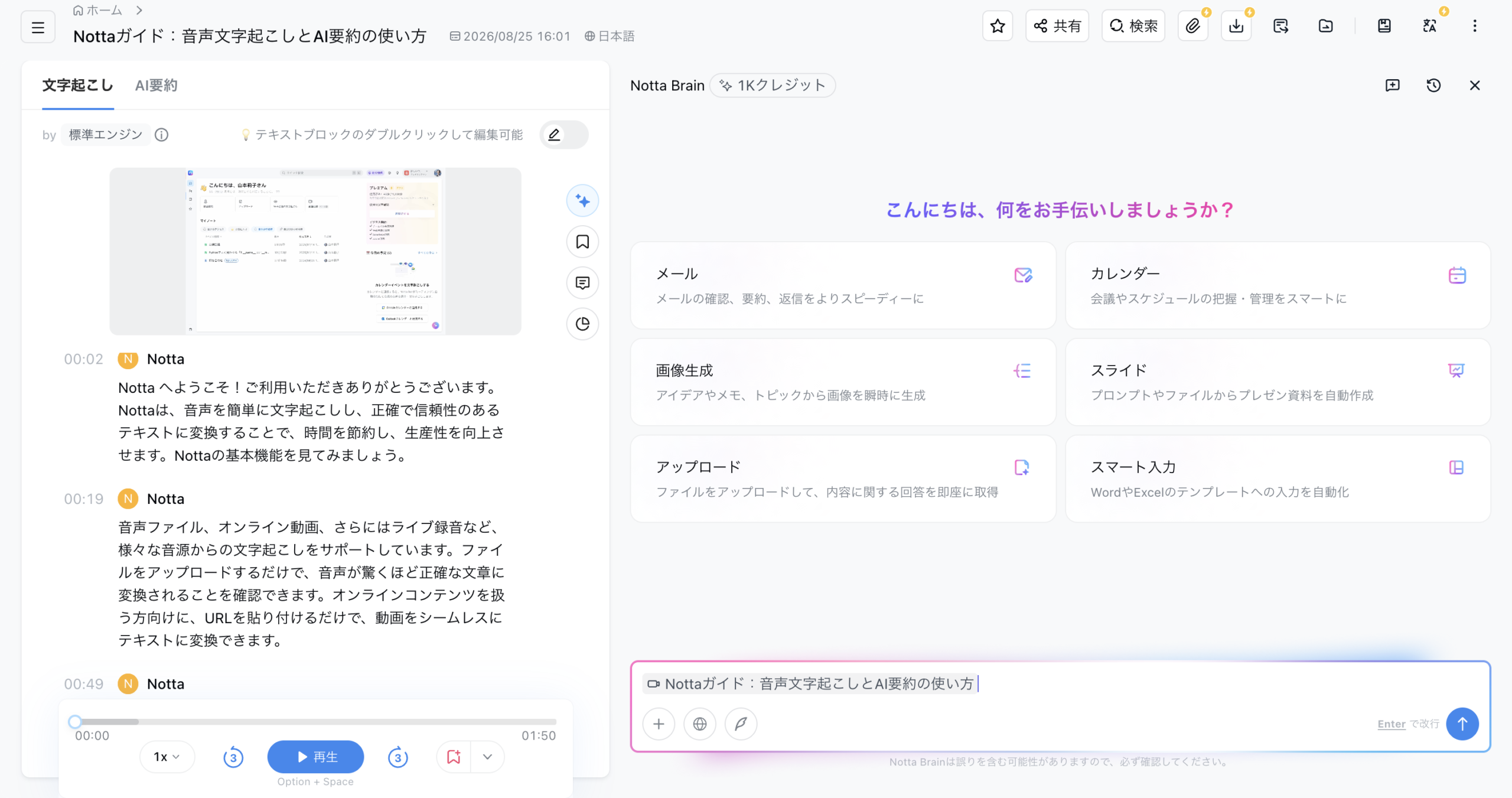Select the 画像生成 card
Screen dimensions: 1512x798
pos(843,382)
